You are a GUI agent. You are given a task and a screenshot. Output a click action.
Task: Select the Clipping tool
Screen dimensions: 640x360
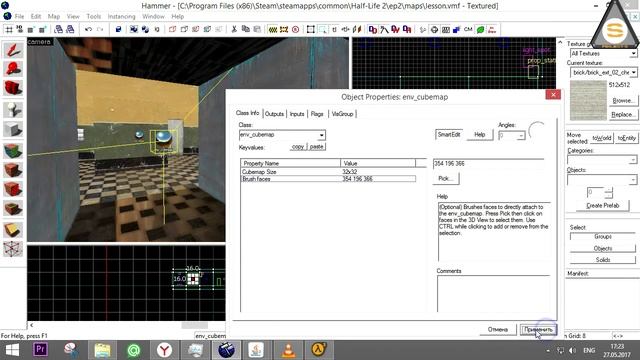coord(13,230)
